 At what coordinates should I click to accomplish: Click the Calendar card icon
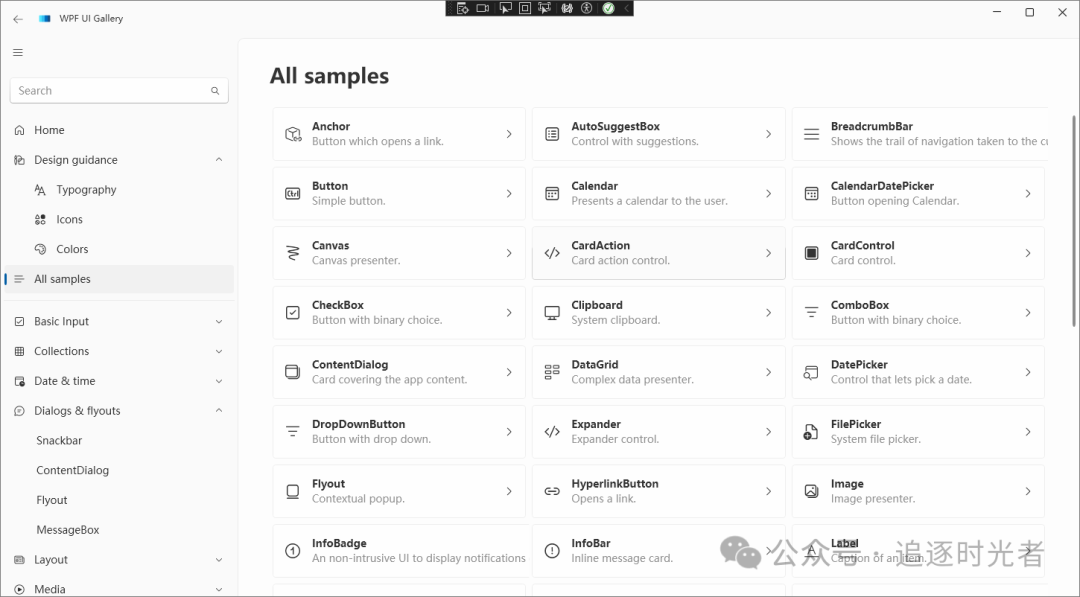click(x=552, y=194)
